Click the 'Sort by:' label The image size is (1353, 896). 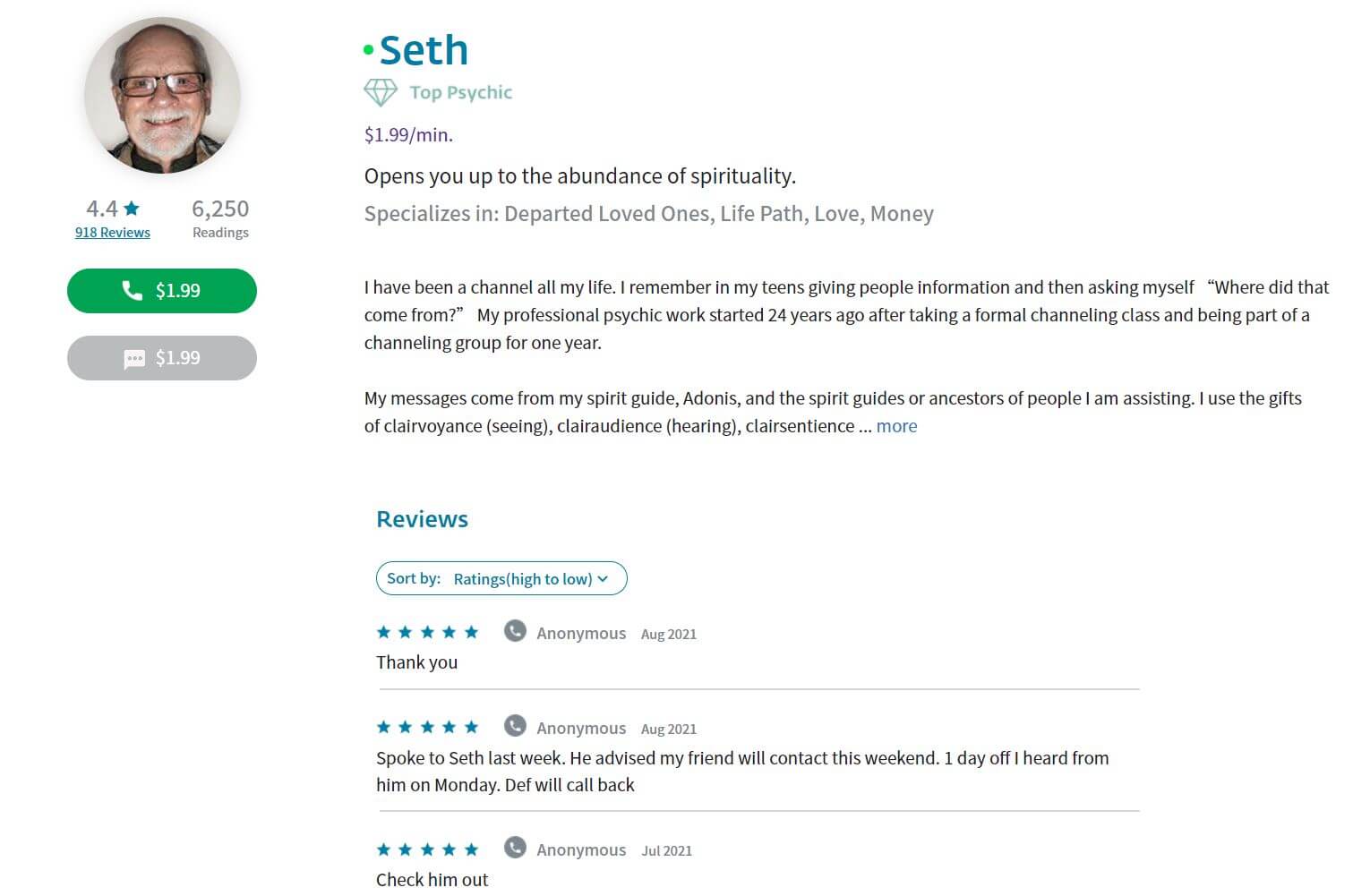413,577
